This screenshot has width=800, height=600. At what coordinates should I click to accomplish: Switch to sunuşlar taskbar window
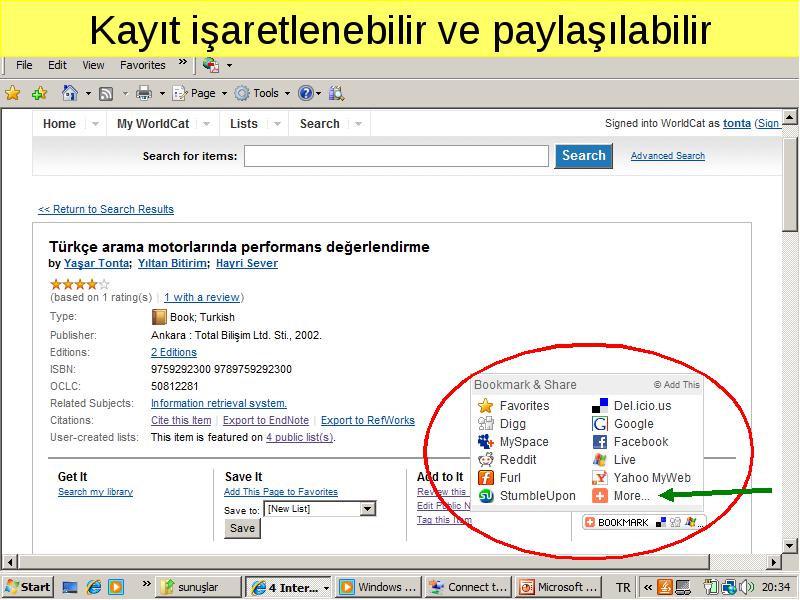point(197,587)
